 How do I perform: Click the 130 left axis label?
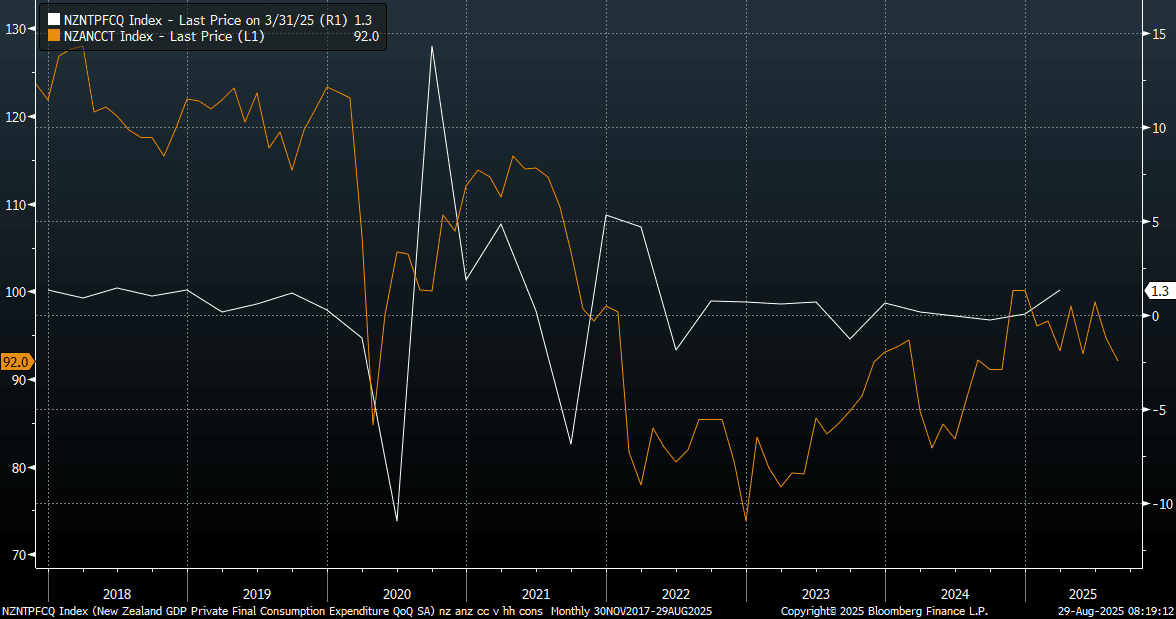coord(15,29)
